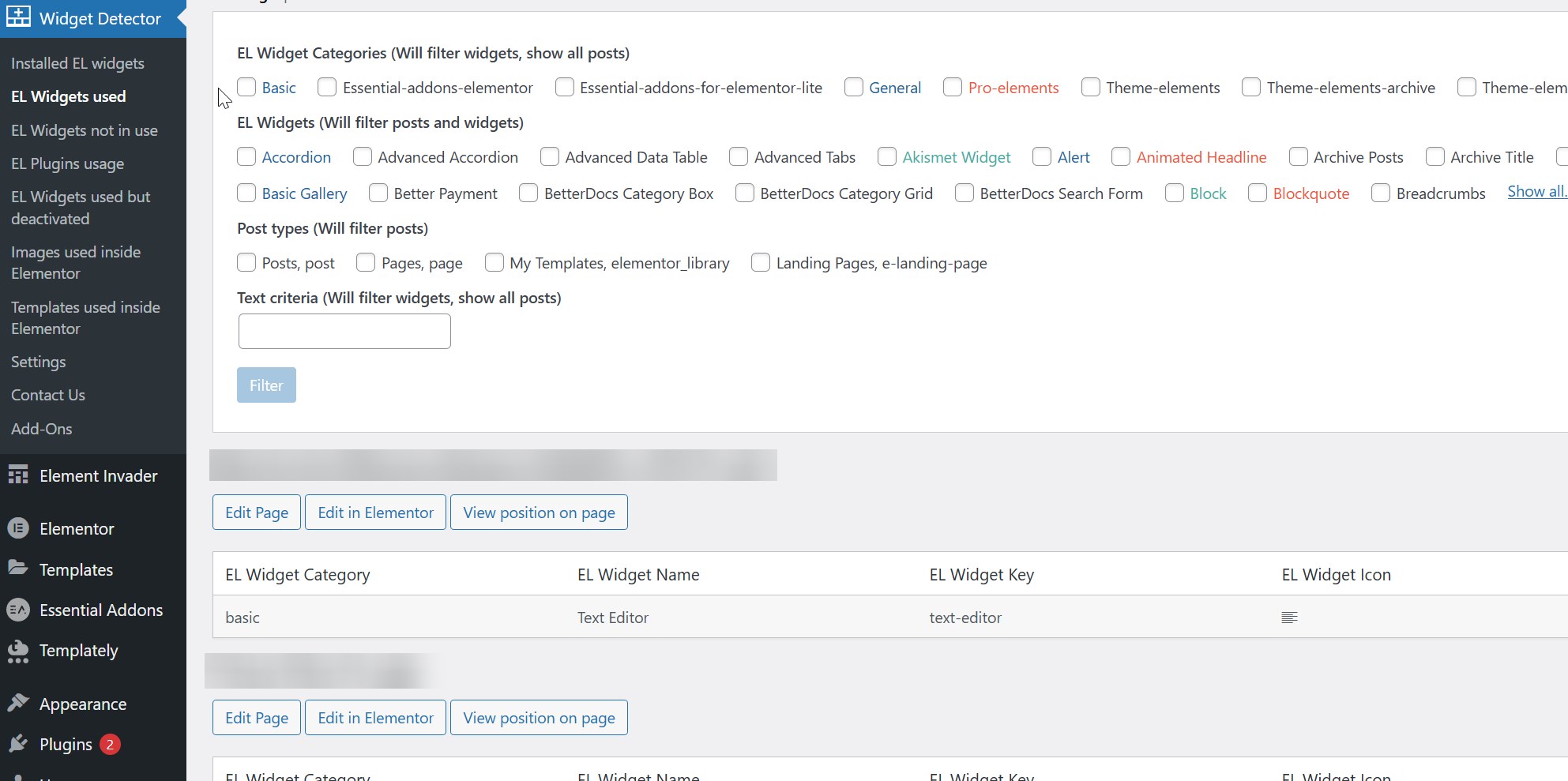Toggle the Advanced Data Table checkbox
The image size is (1568, 781).
click(x=550, y=156)
